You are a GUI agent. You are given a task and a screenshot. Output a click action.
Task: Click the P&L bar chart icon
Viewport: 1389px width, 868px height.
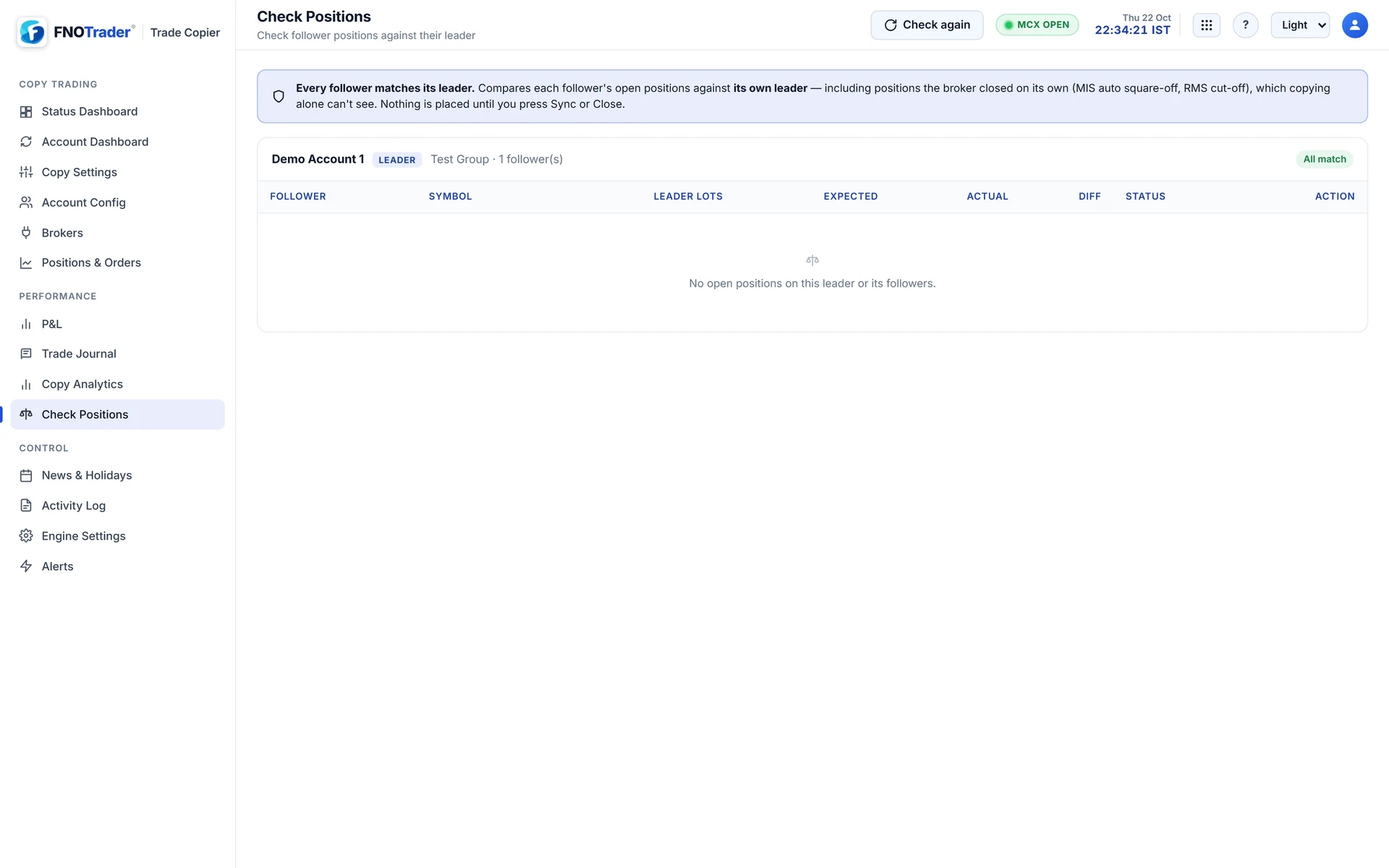pos(26,324)
